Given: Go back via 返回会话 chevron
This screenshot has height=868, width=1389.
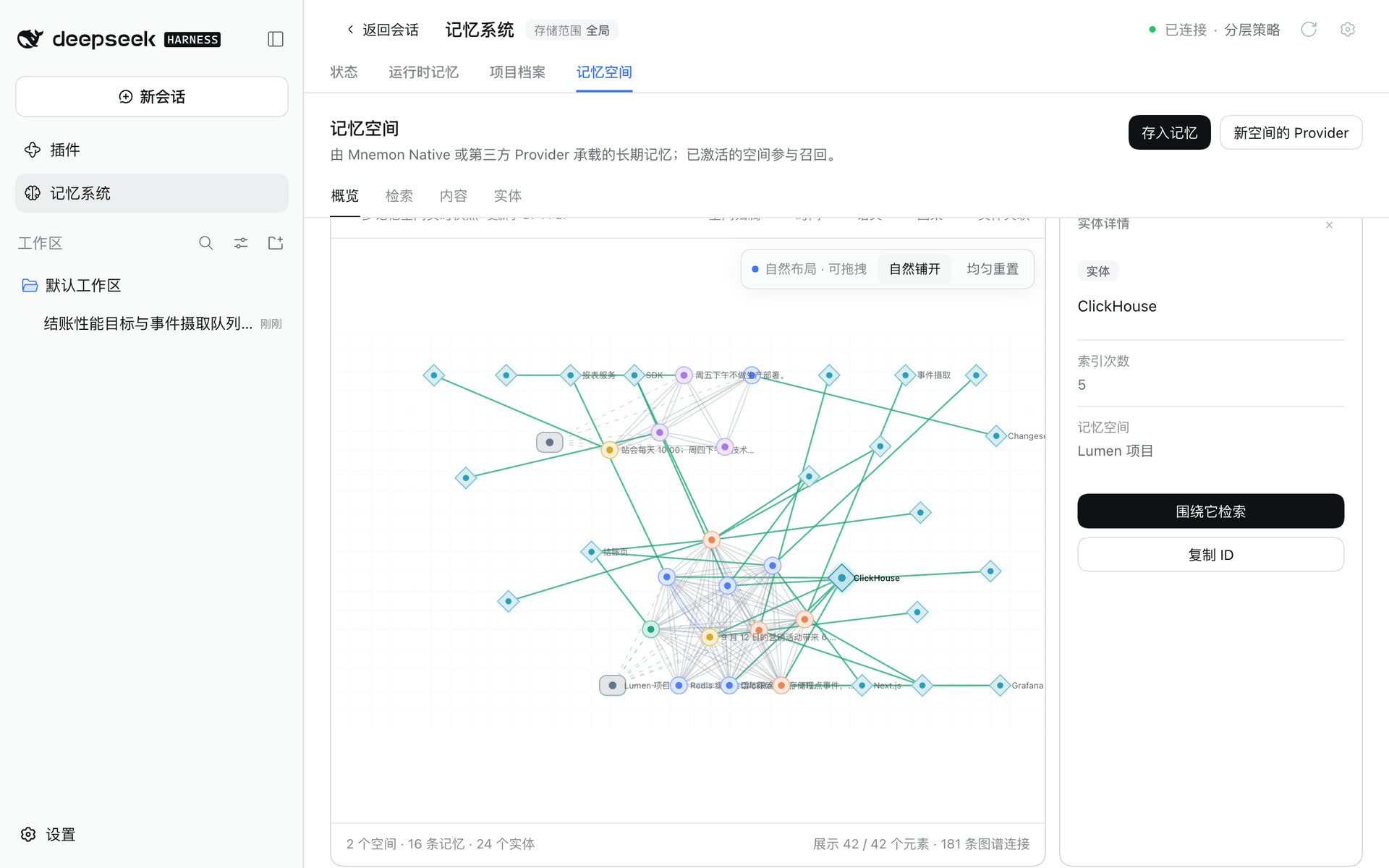Looking at the screenshot, I should click(x=382, y=30).
